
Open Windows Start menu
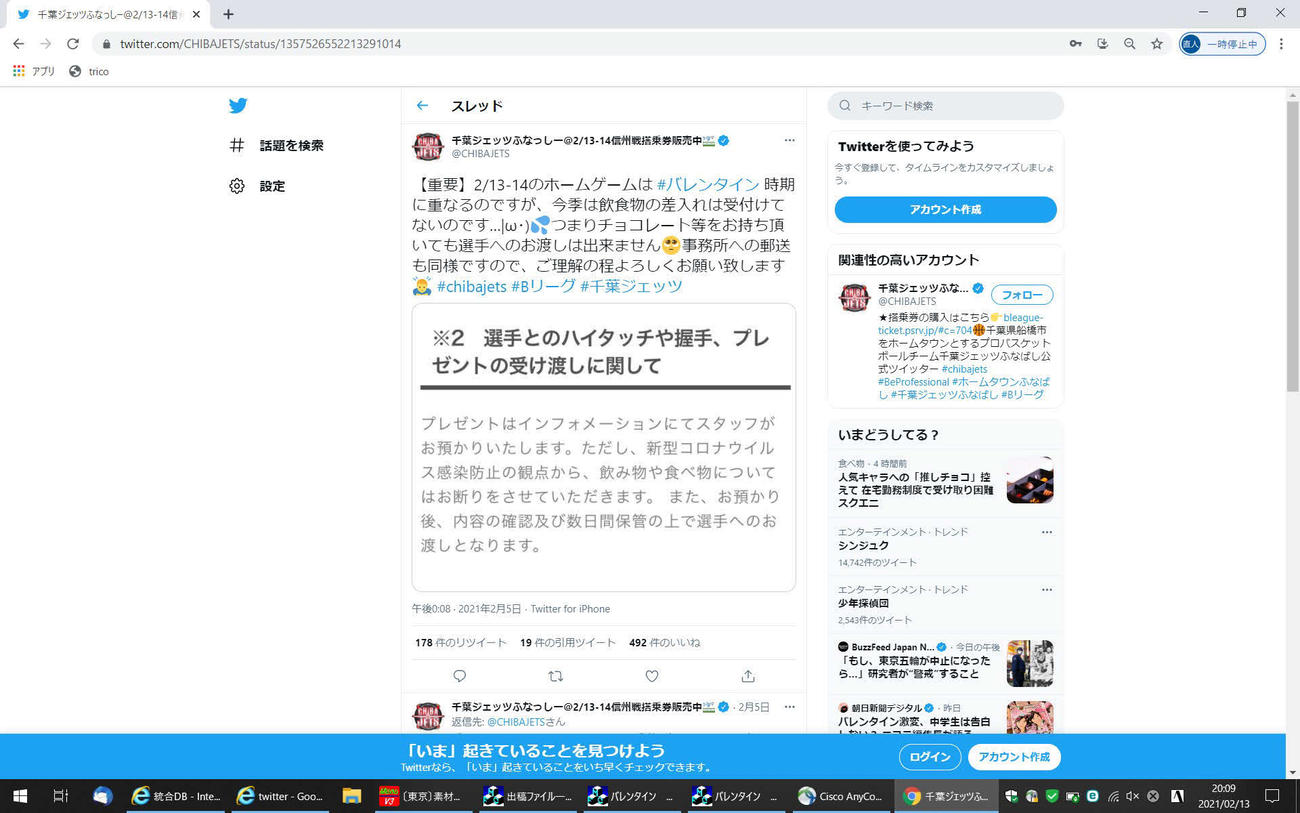[19, 796]
